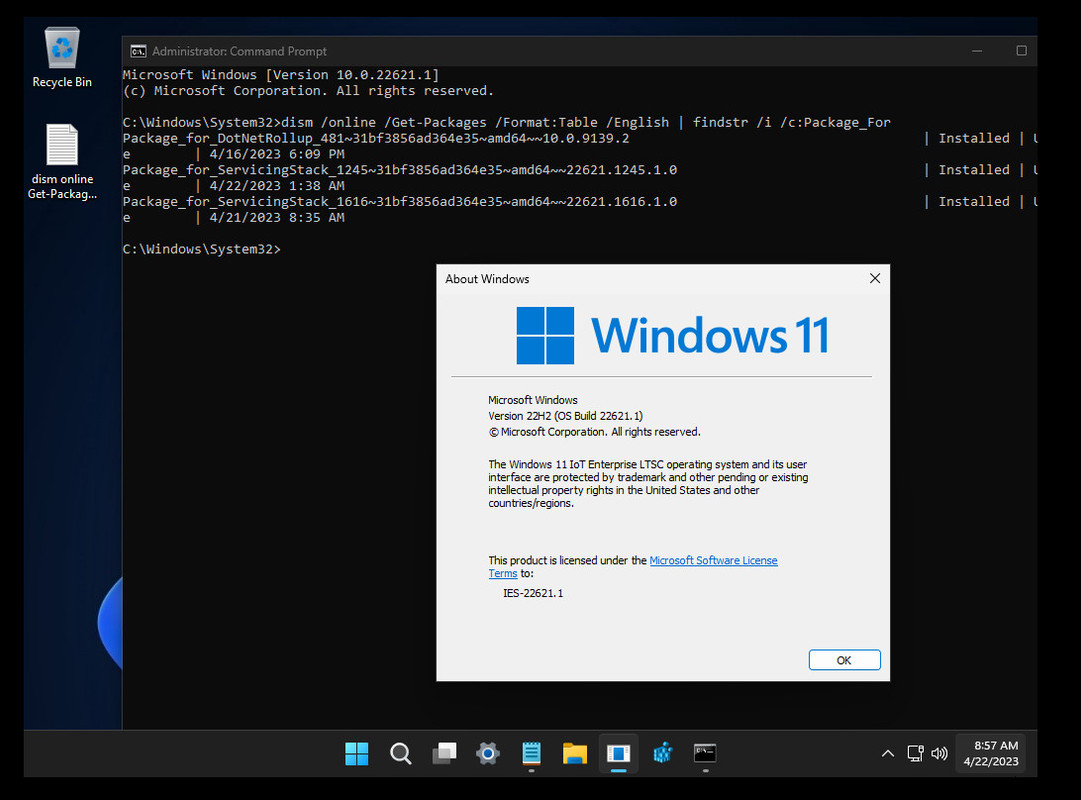
Task: Click the 4/22/2023 1:38 AM timestamp
Action: point(276,186)
